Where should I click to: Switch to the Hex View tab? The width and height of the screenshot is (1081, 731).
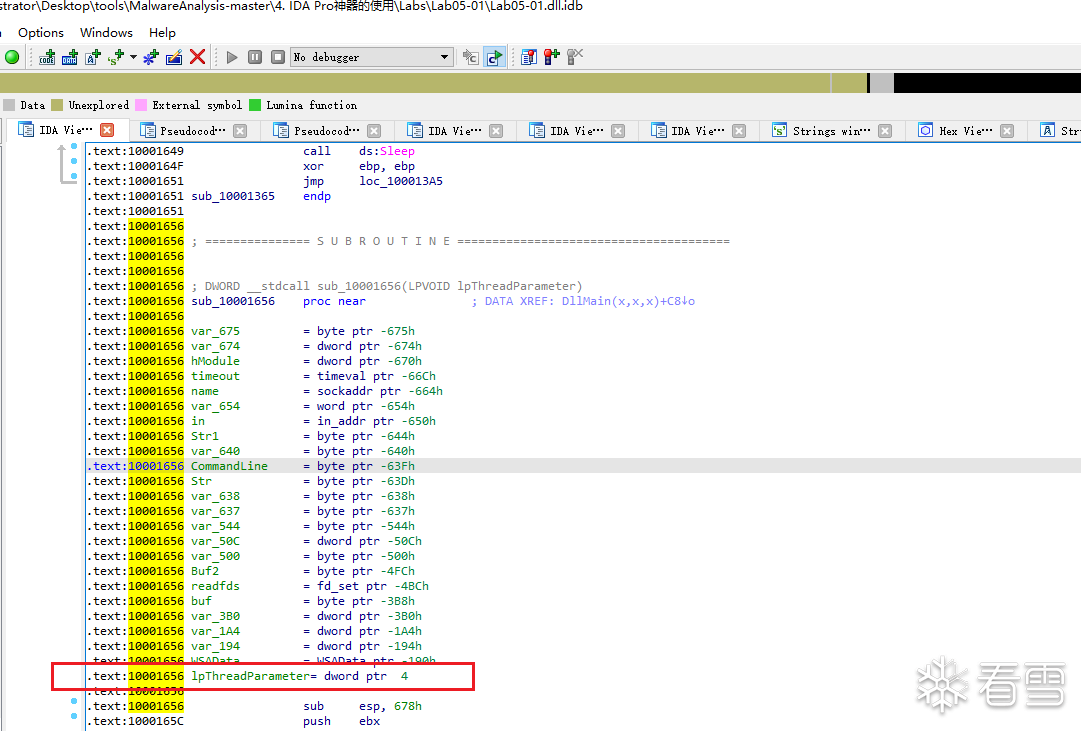(x=963, y=131)
